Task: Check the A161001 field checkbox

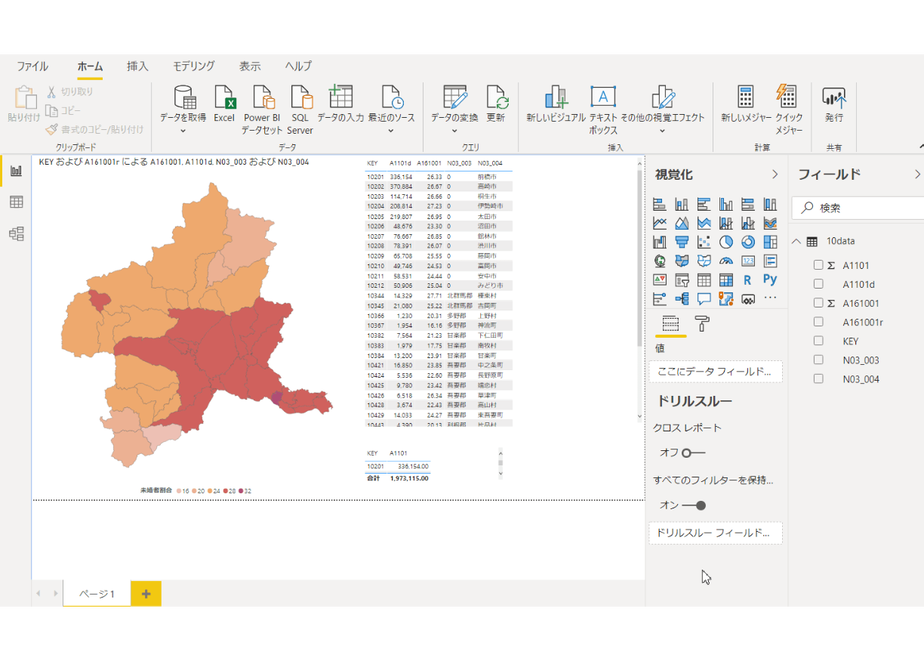Action: 819,303
